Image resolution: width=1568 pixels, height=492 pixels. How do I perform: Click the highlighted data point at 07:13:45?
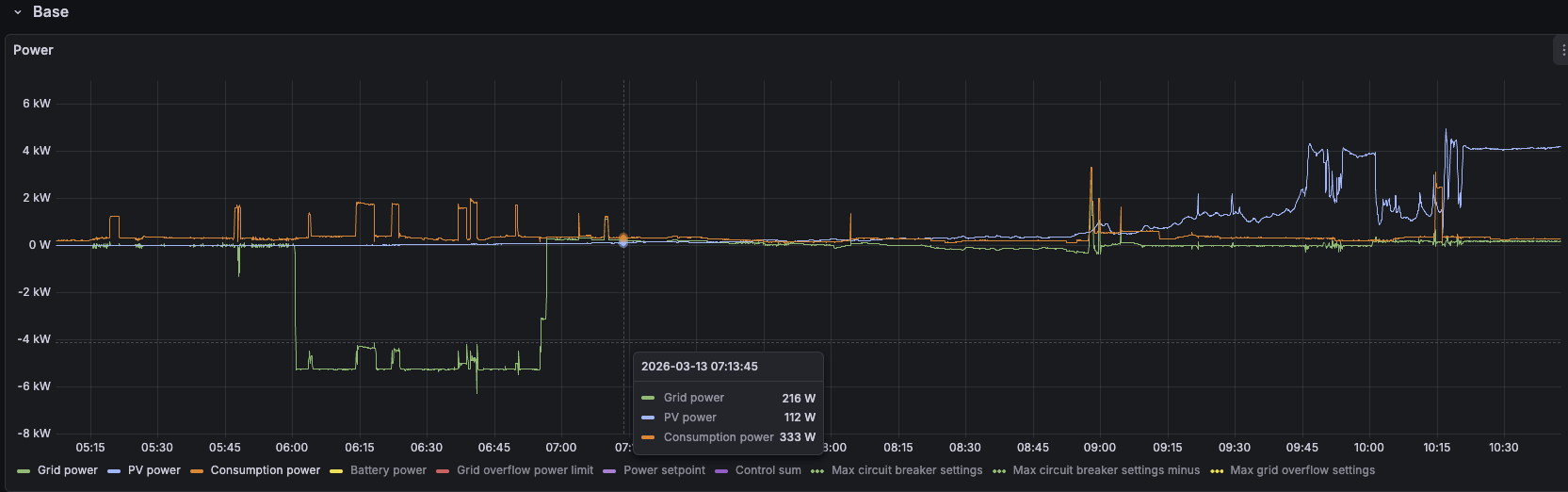pyautogui.click(x=622, y=240)
